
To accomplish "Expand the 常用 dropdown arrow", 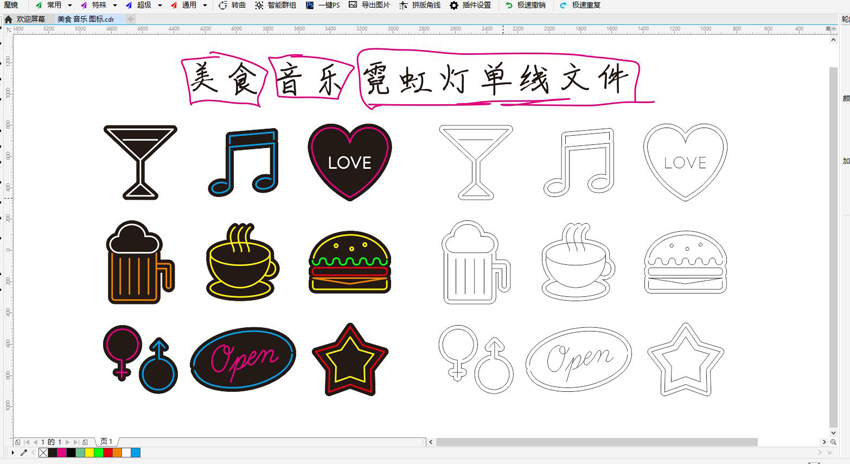I will pyautogui.click(x=69, y=5).
